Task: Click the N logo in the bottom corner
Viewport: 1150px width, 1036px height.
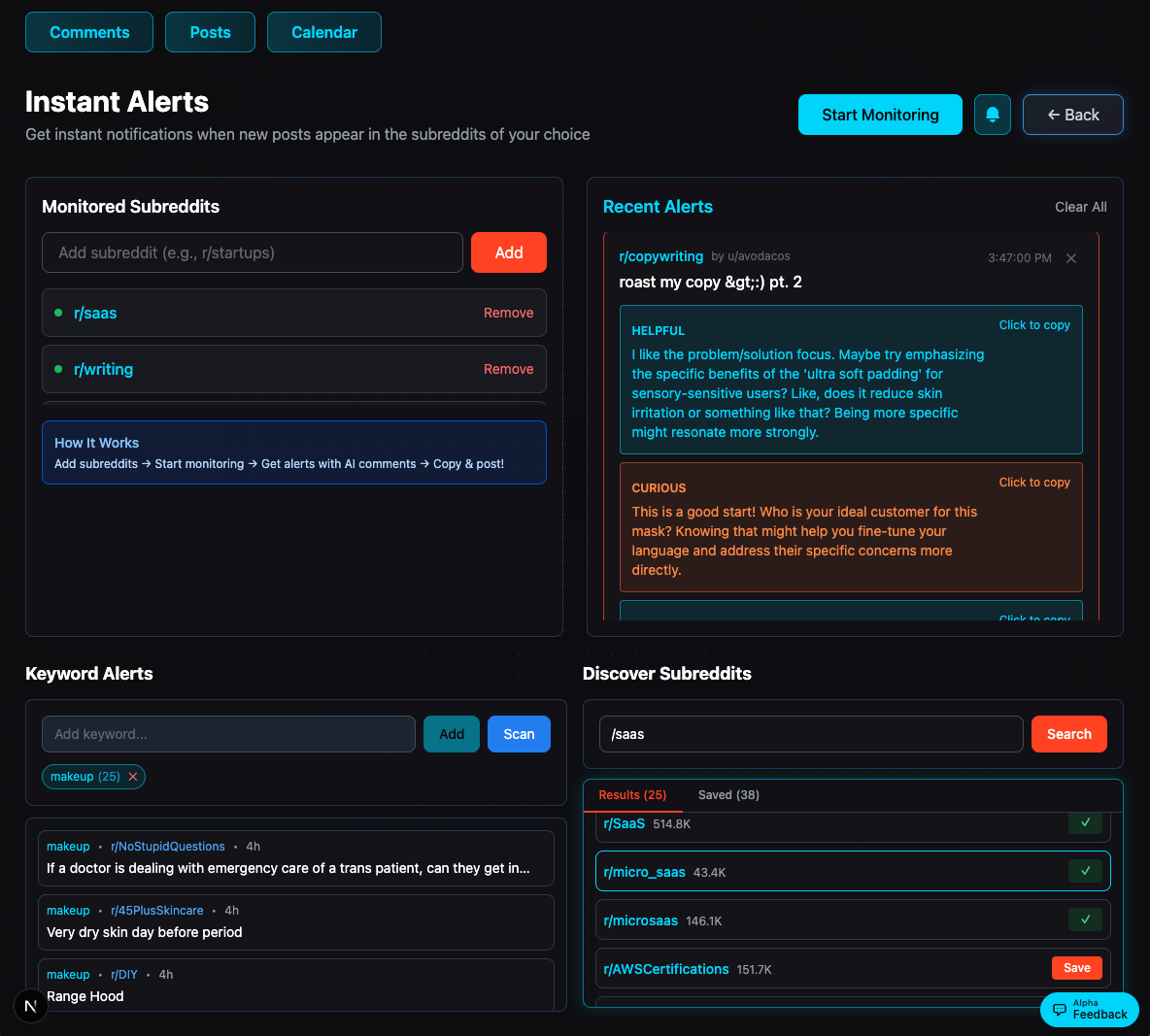Action: 30,1006
